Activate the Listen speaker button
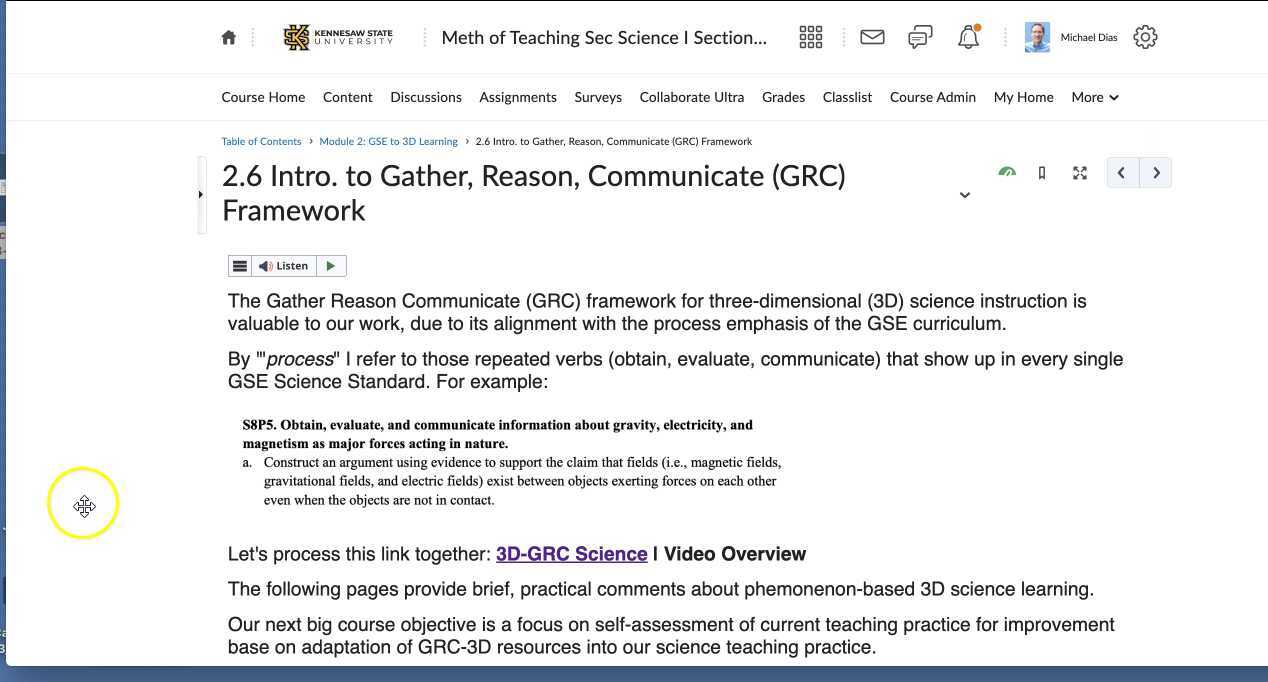This screenshot has width=1268, height=682. click(285, 265)
